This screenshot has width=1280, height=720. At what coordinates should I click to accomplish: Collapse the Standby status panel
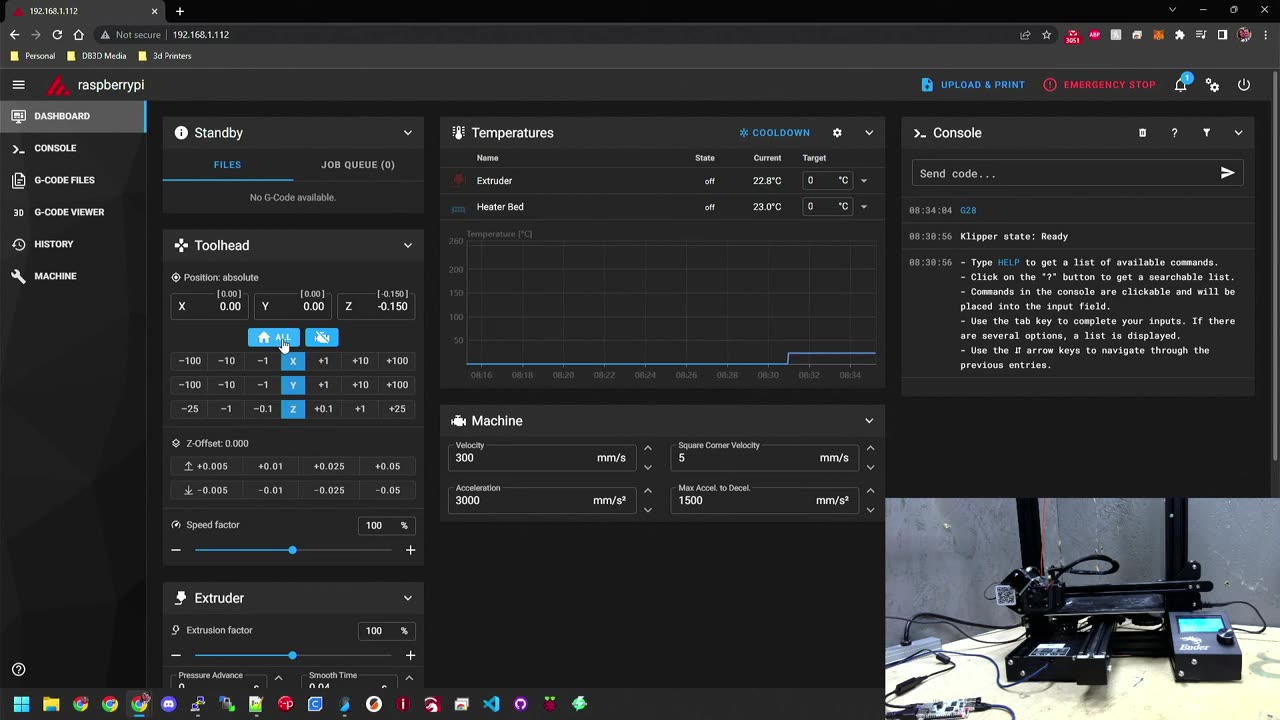(407, 133)
